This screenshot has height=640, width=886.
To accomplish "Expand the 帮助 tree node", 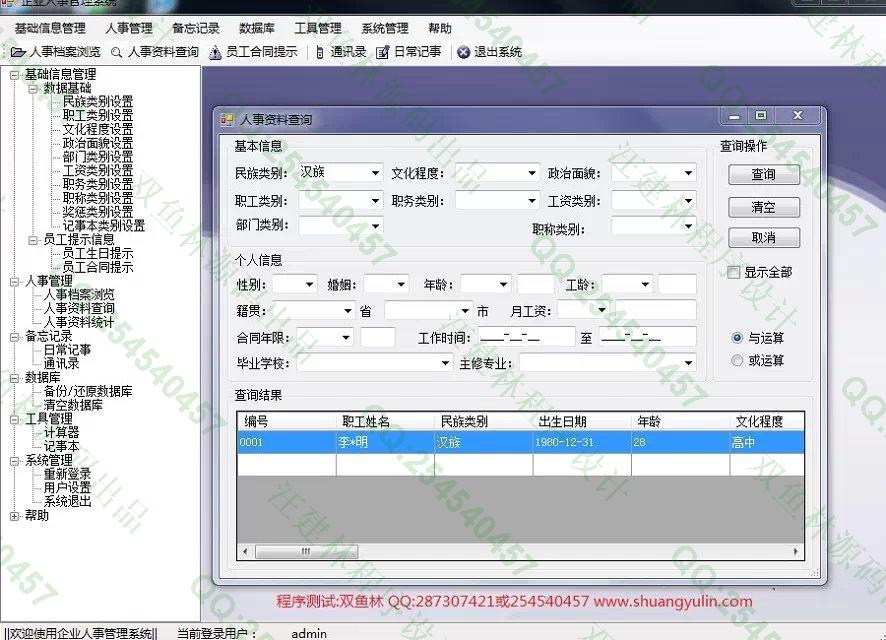I will (14, 516).
